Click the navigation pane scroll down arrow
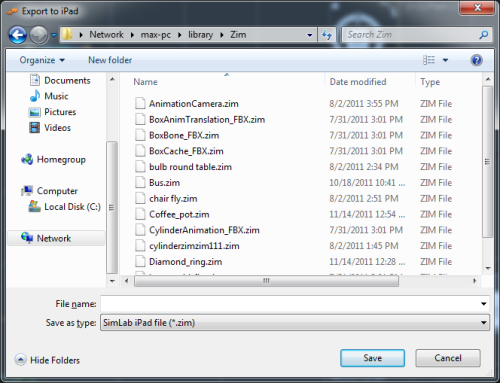The height and width of the screenshot is (383, 500). point(112,281)
